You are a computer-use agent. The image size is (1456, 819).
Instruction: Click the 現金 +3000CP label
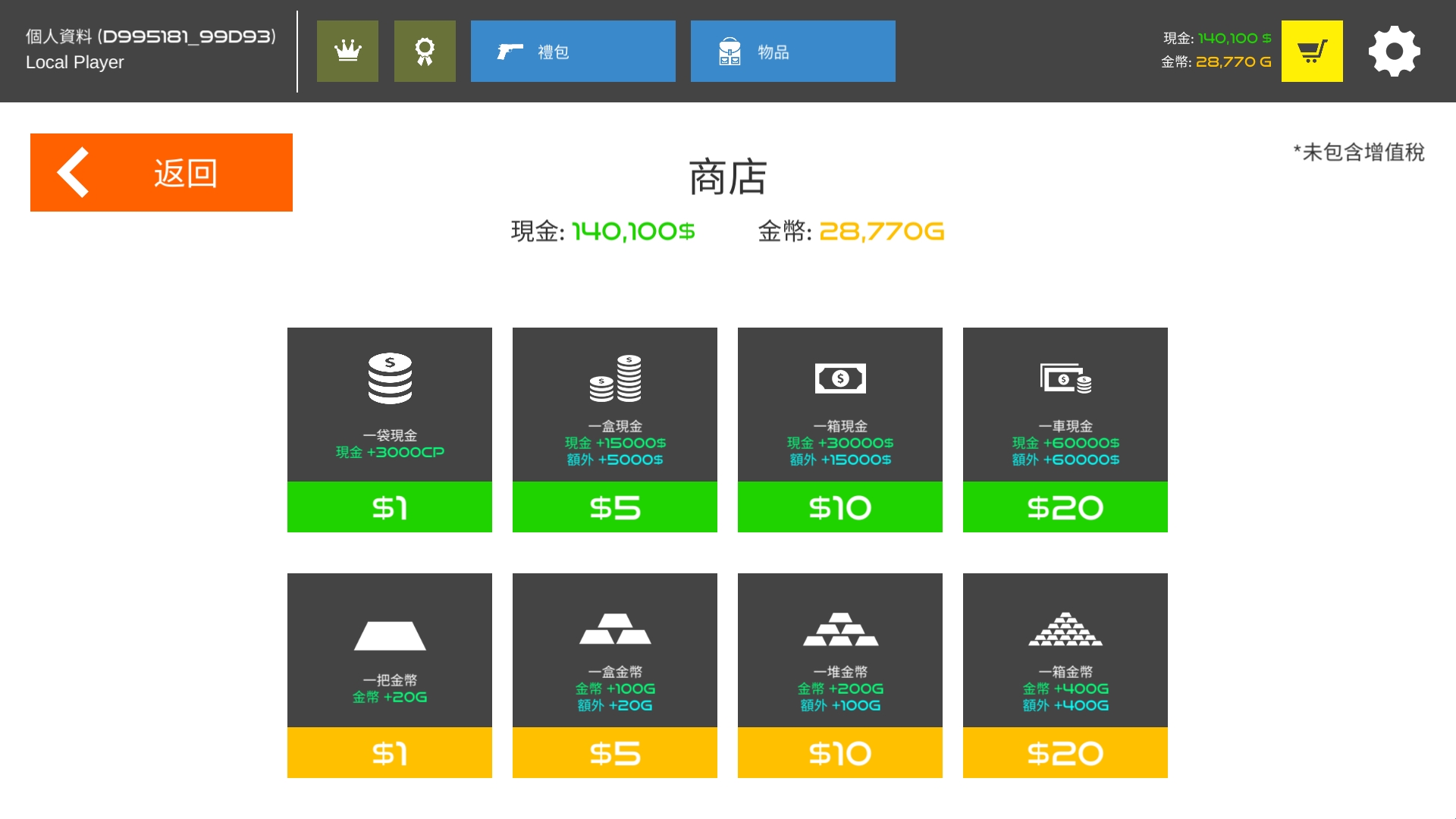coord(390,452)
